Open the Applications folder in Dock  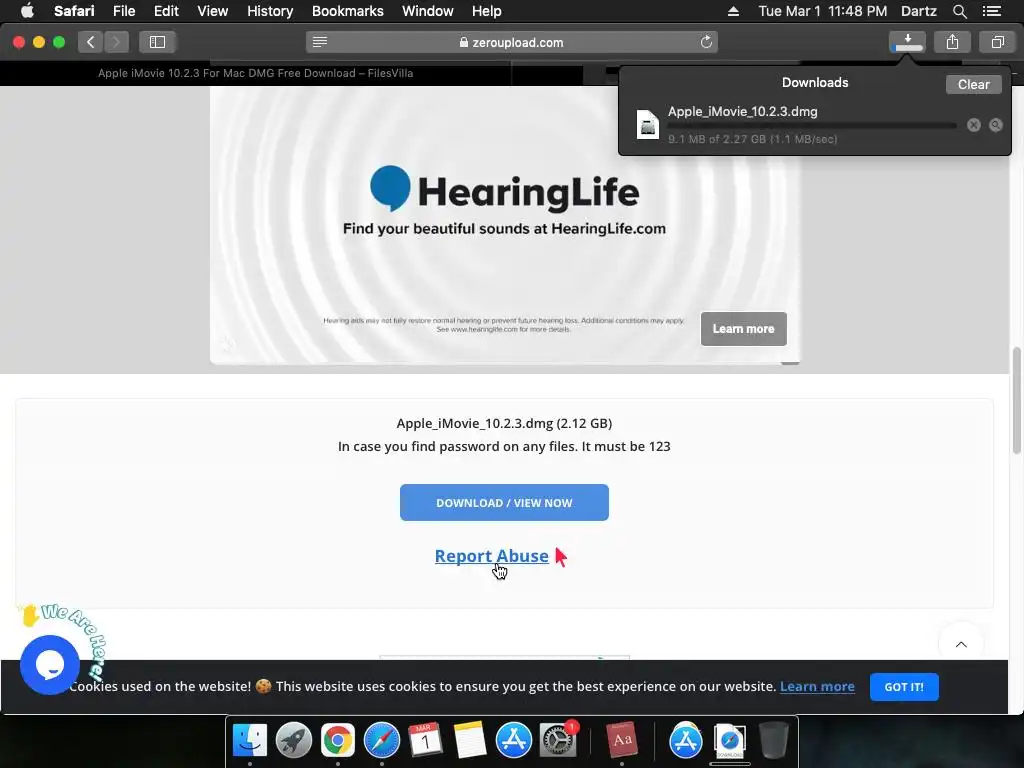(x=686, y=741)
